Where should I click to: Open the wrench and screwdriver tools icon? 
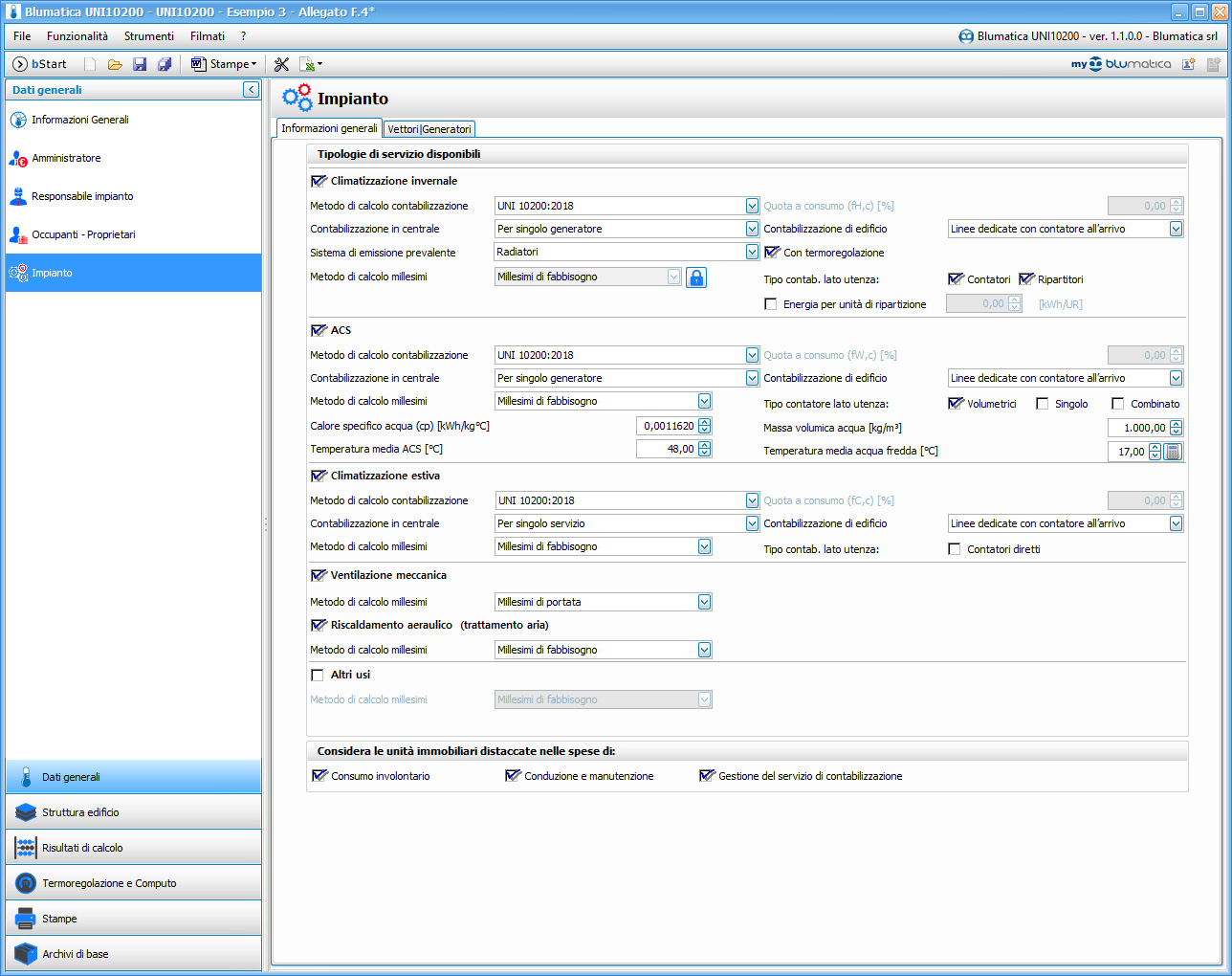pyautogui.click(x=281, y=64)
